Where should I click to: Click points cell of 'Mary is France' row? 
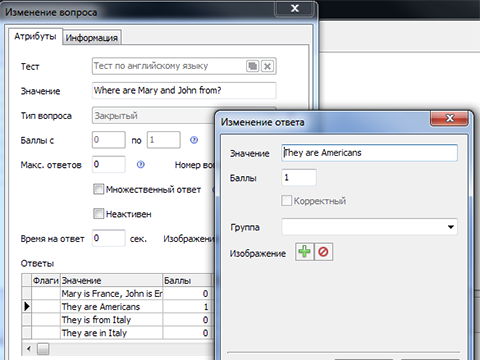click(187, 293)
